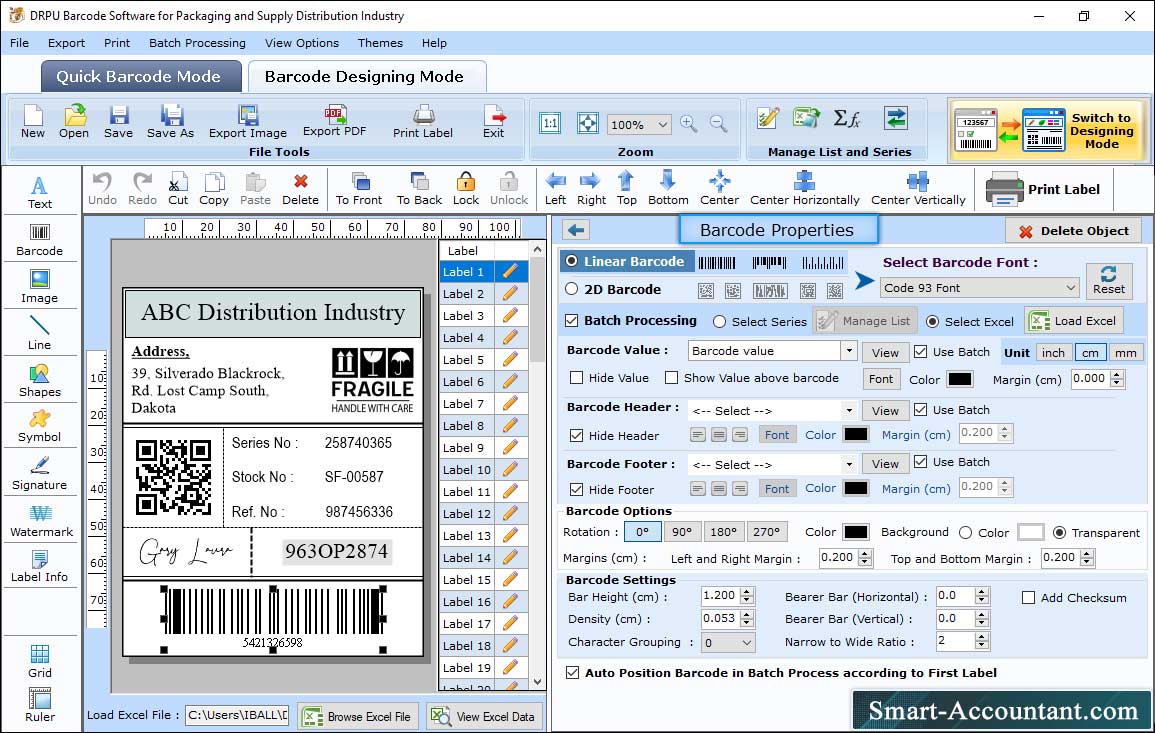Open the formula series (Σfx) icon
1155x733 pixels.
click(x=846, y=118)
